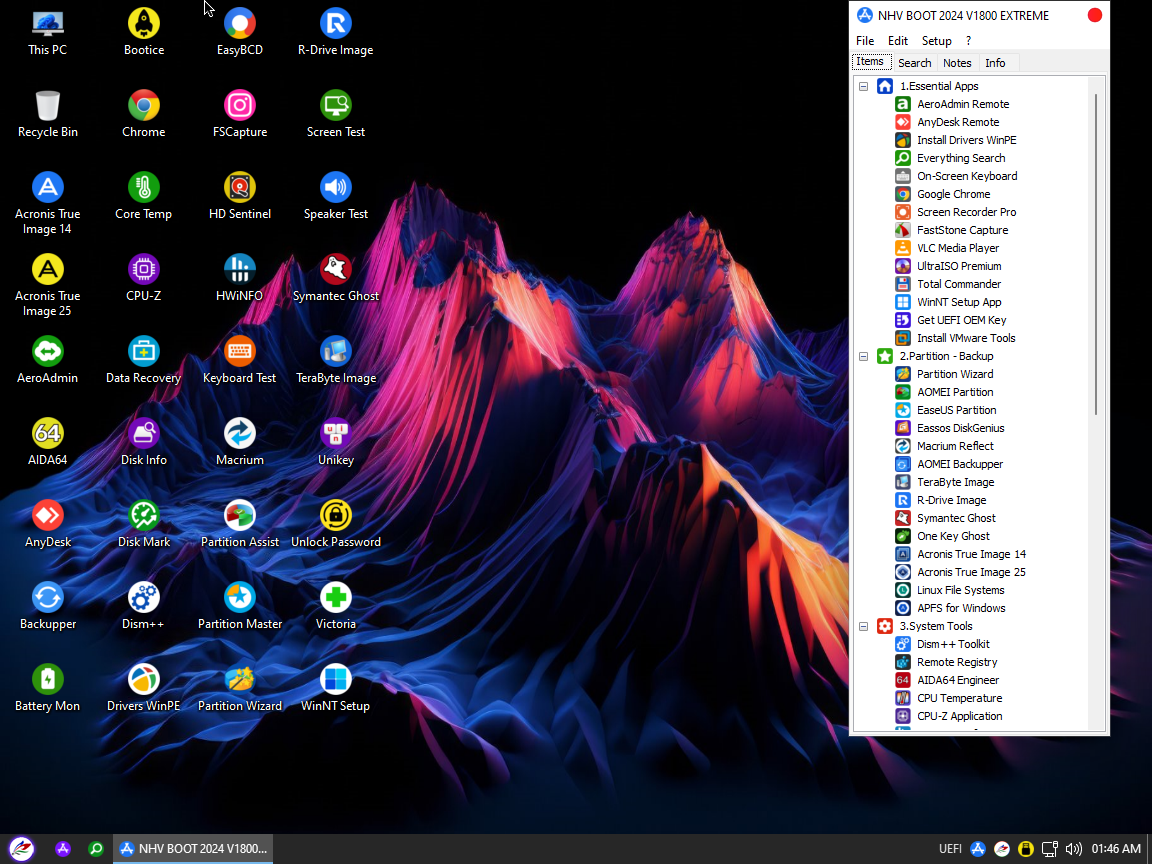Open HWiNFO desktop icon

[240, 278]
